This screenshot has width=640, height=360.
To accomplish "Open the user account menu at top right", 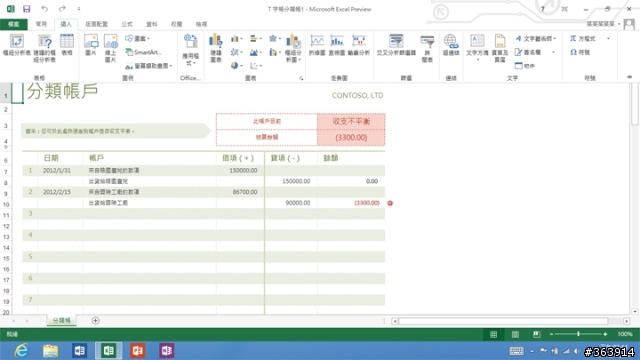I will click(610, 24).
